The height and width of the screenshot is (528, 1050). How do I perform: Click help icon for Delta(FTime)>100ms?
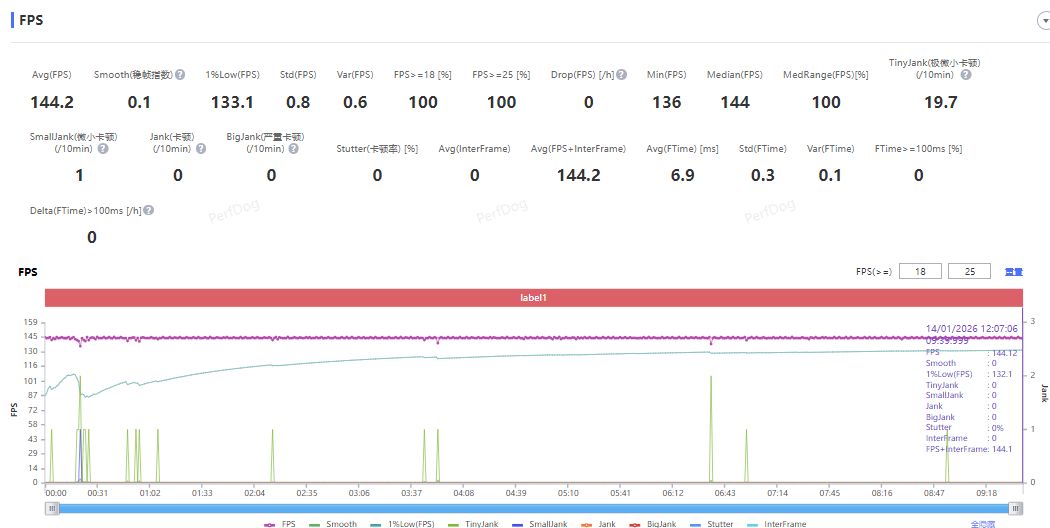click(x=149, y=211)
